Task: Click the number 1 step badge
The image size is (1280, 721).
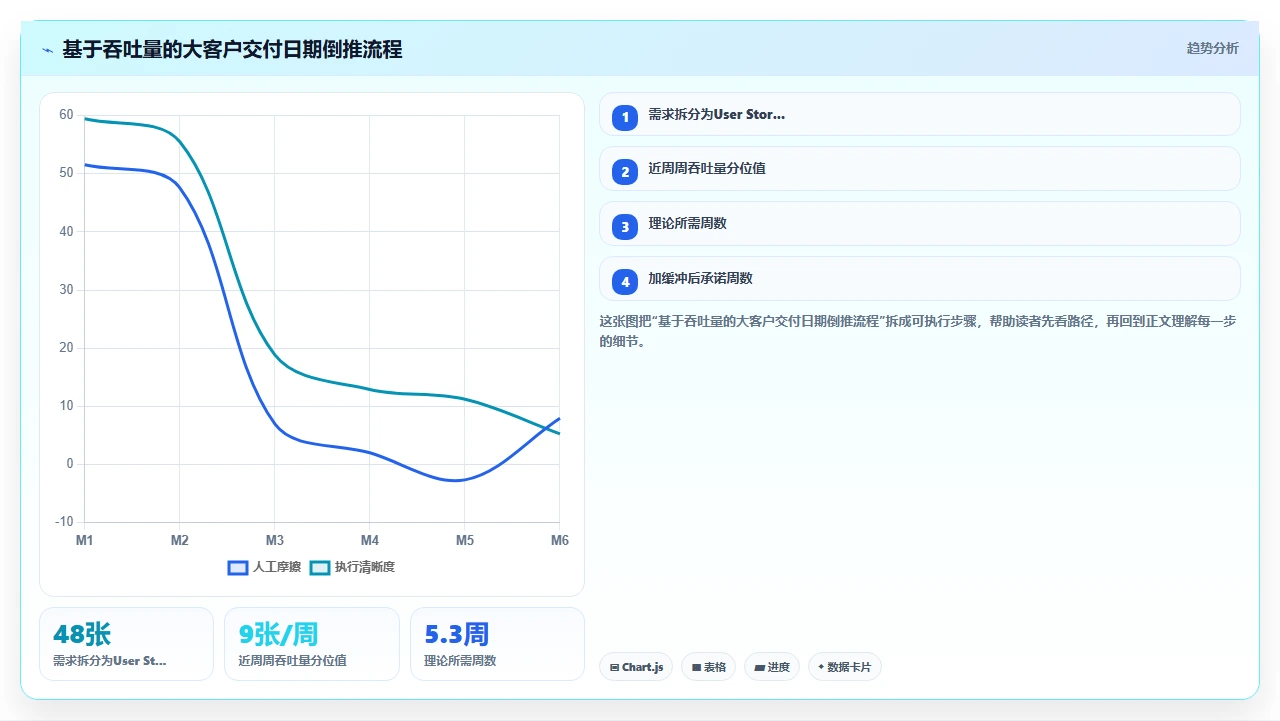Action: click(625, 117)
